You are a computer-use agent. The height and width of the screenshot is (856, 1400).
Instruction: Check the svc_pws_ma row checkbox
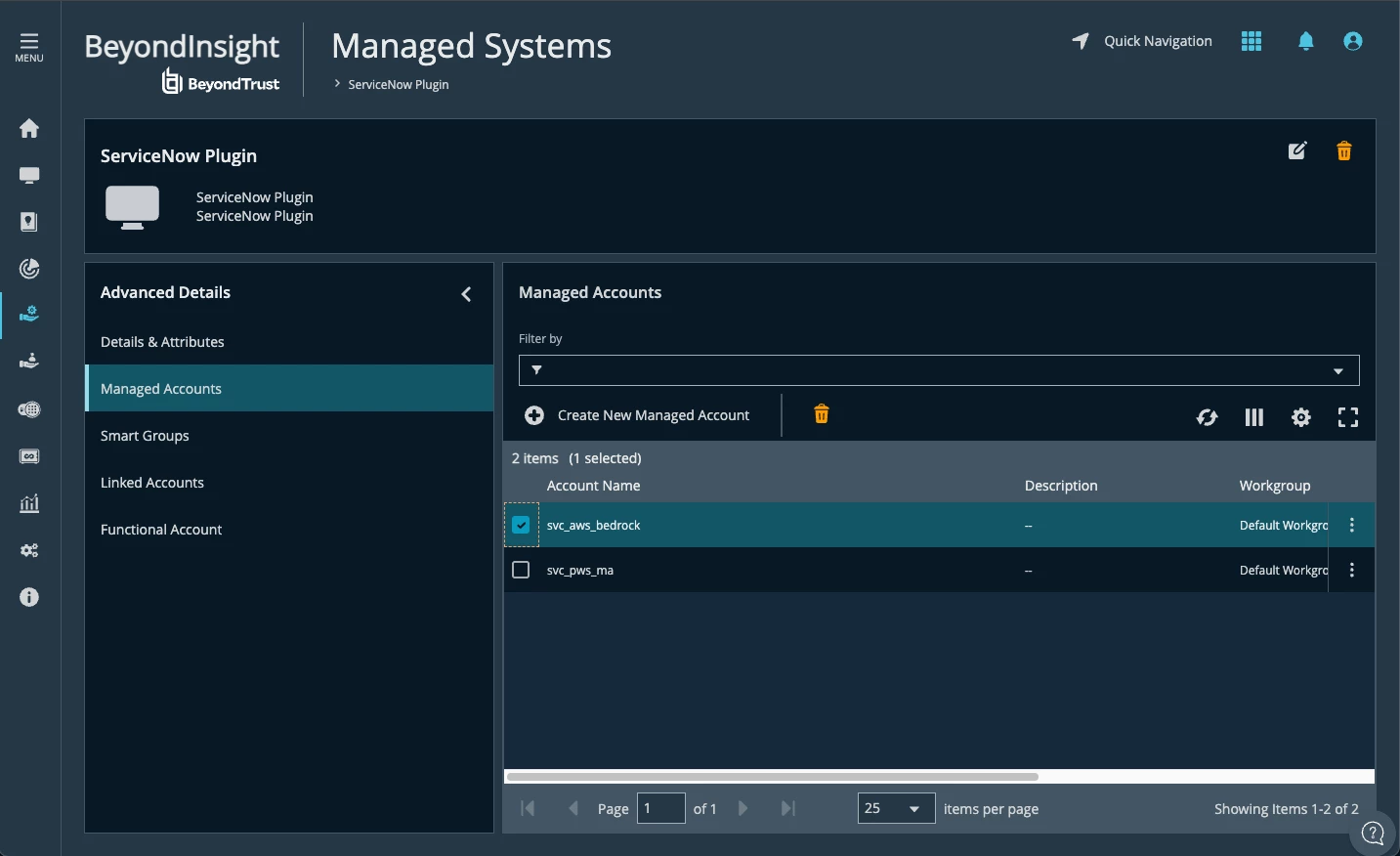pyautogui.click(x=521, y=570)
